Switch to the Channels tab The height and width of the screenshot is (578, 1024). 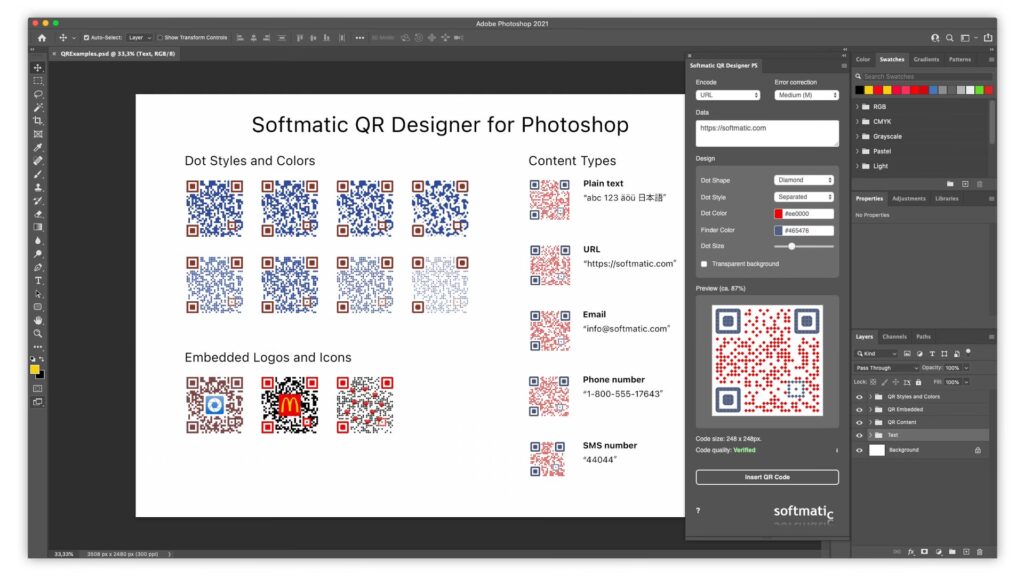894,336
